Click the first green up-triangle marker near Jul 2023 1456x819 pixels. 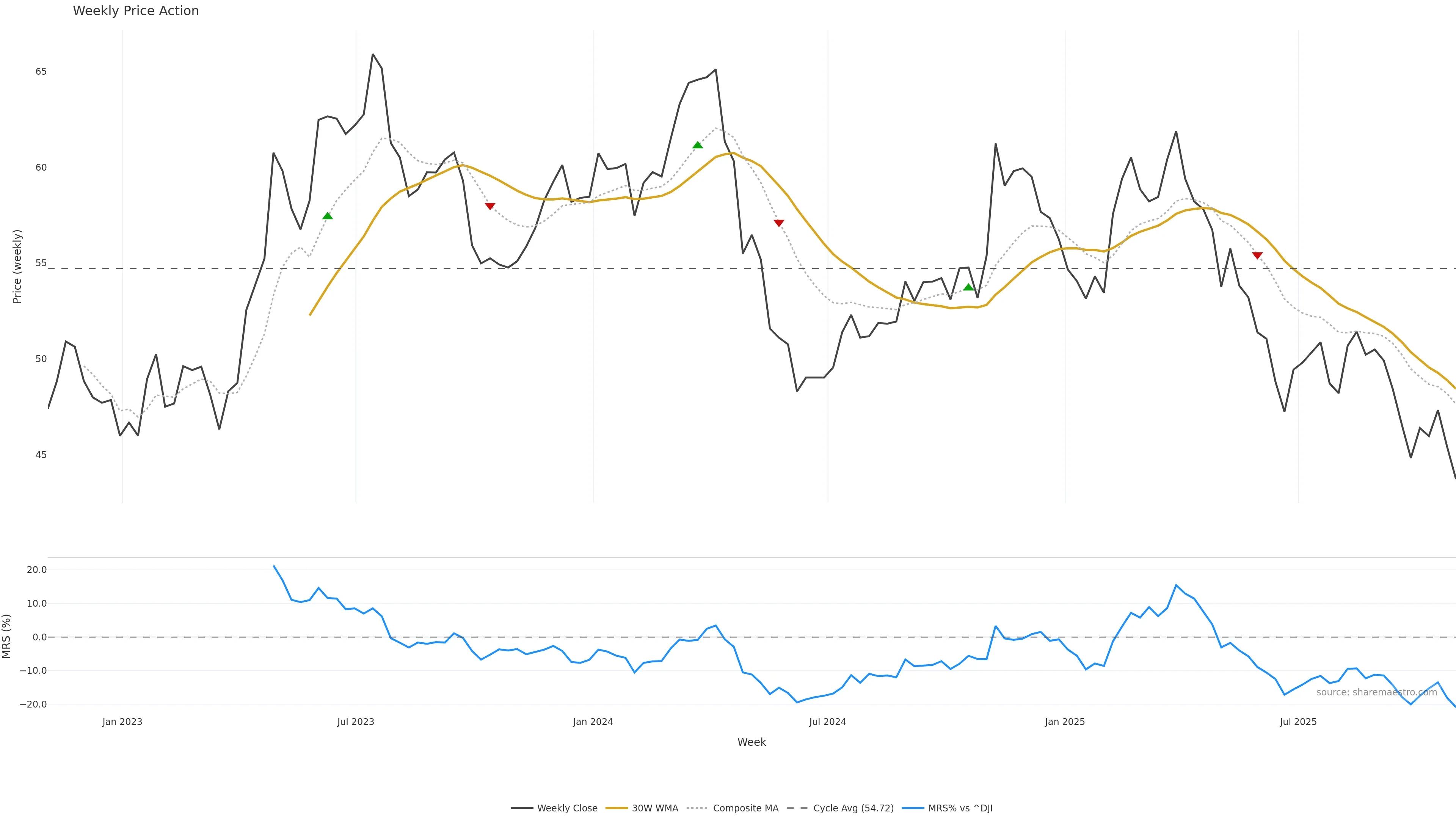[x=327, y=216]
